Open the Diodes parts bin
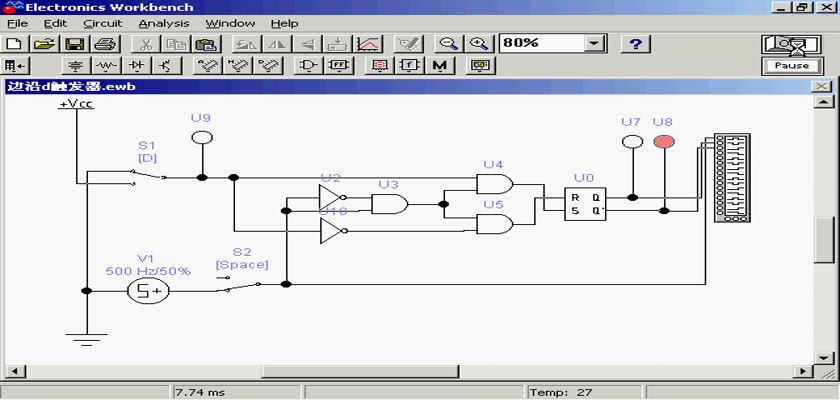 [137, 66]
